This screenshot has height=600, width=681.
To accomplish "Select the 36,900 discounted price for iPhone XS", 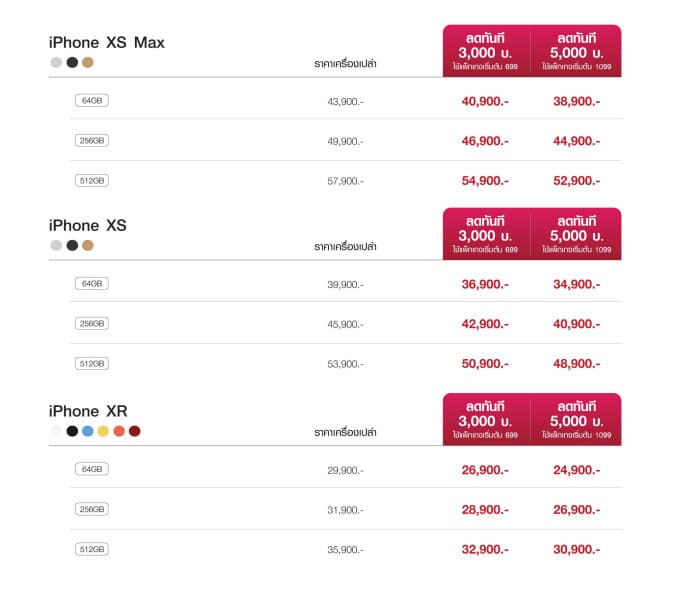I will point(485,284).
